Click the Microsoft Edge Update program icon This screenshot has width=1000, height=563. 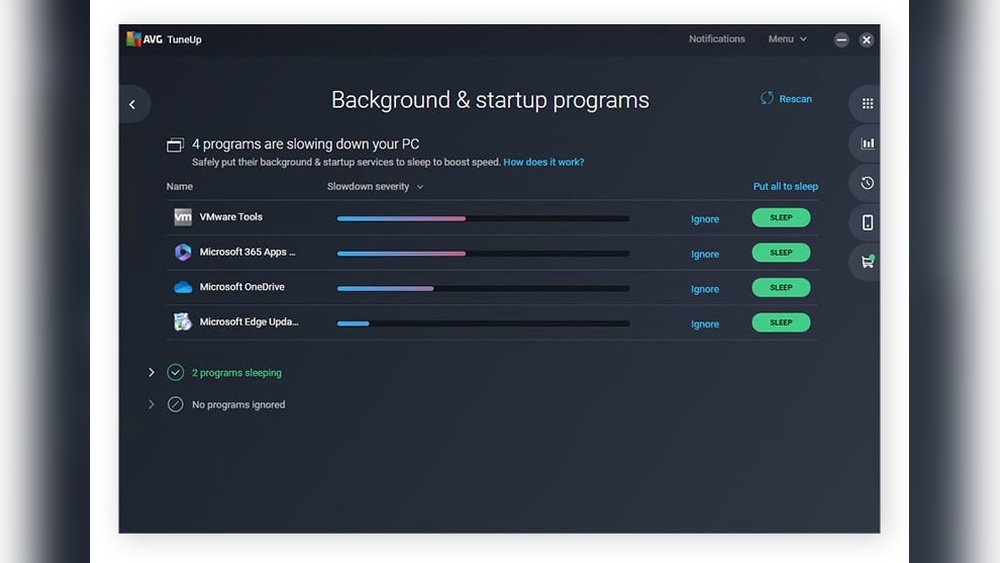(182, 322)
